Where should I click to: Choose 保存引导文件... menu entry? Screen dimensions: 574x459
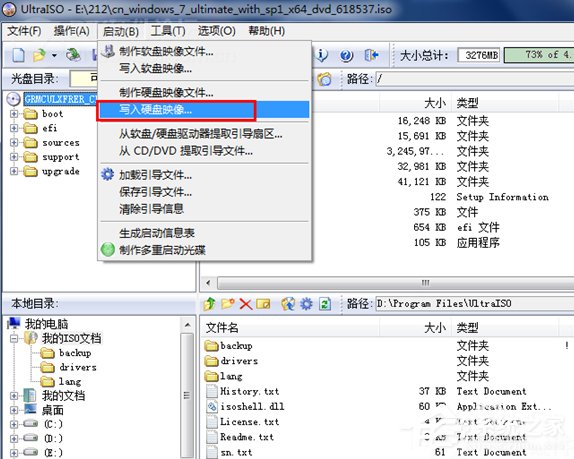pos(204,192)
